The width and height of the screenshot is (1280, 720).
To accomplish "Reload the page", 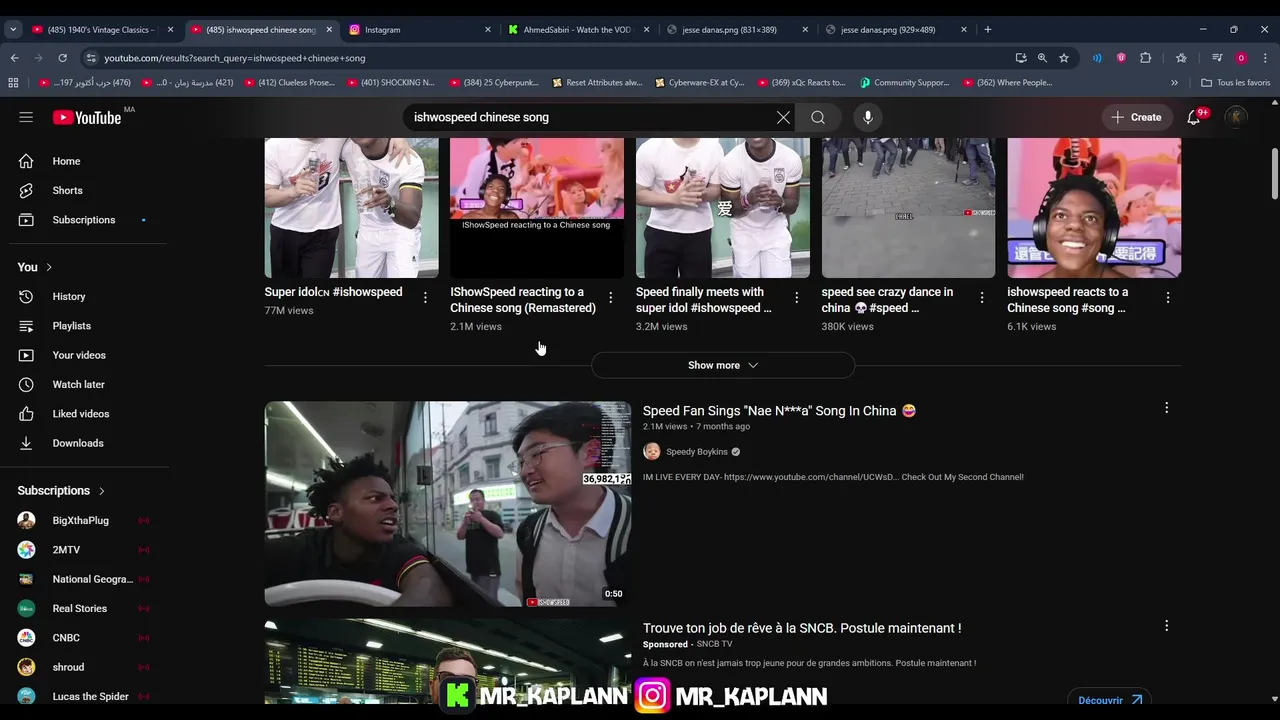I will (62, 58).
